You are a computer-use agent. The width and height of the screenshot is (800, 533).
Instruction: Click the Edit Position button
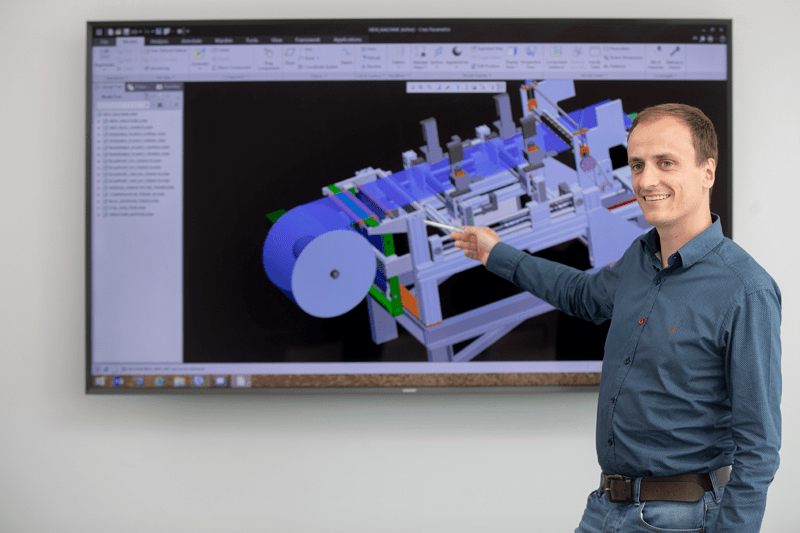click(489, 66)
